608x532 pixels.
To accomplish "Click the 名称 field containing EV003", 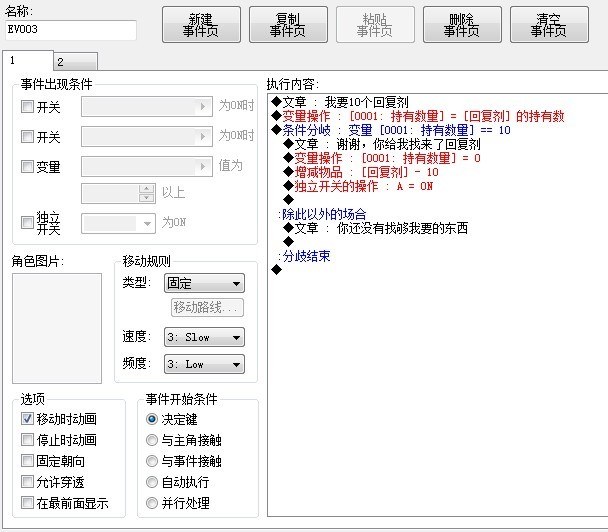I will coord(71,30).
